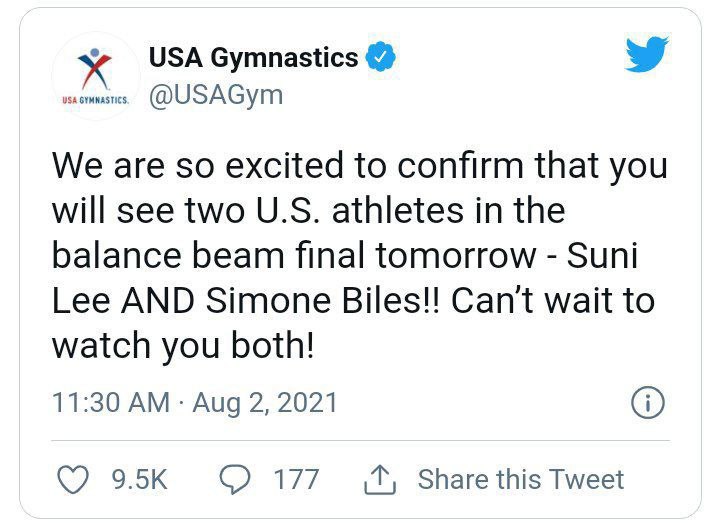The width and height of the screenshot is (720, 523).
Task: Click the Share this Tweet label
Action: click(x=520, y=479)
